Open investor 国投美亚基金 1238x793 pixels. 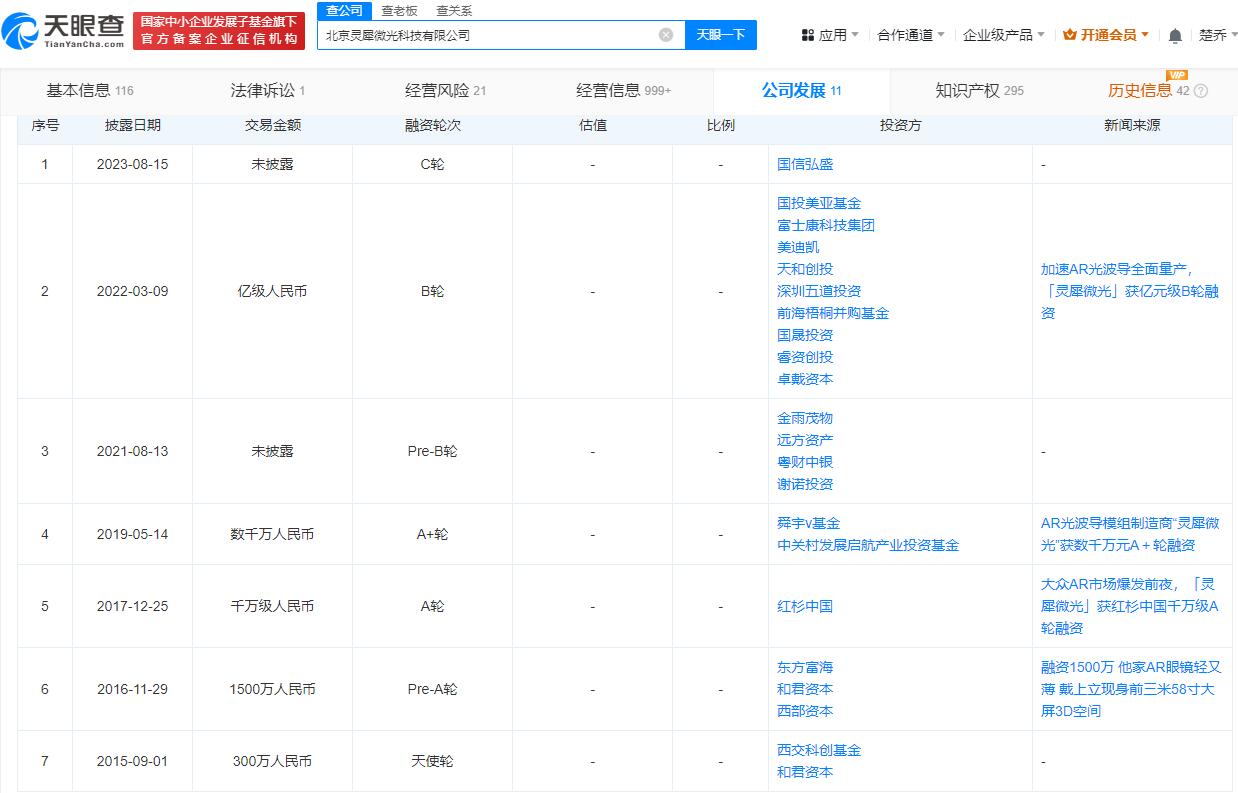(819, 203)
